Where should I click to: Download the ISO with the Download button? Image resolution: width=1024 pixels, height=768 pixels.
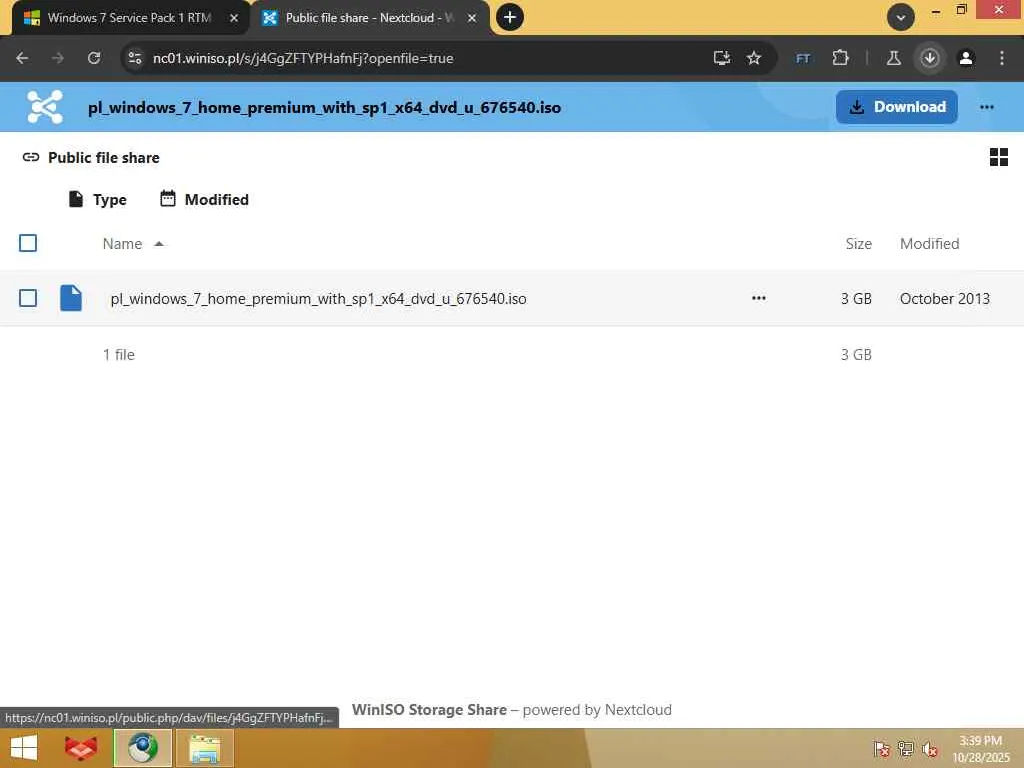(x=897, y=107)
